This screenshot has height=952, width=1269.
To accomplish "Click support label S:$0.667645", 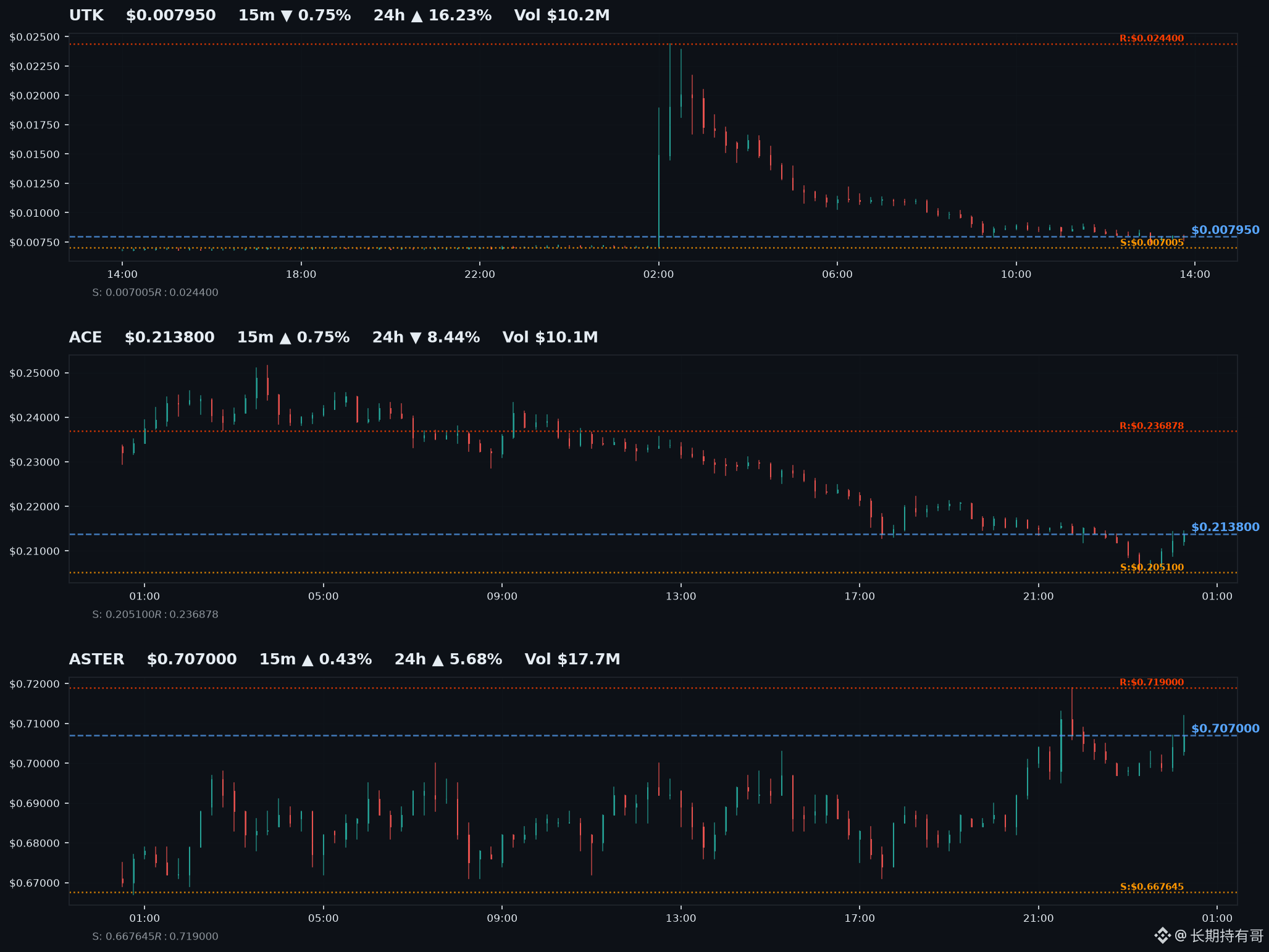I will [x=1152, y=887].
